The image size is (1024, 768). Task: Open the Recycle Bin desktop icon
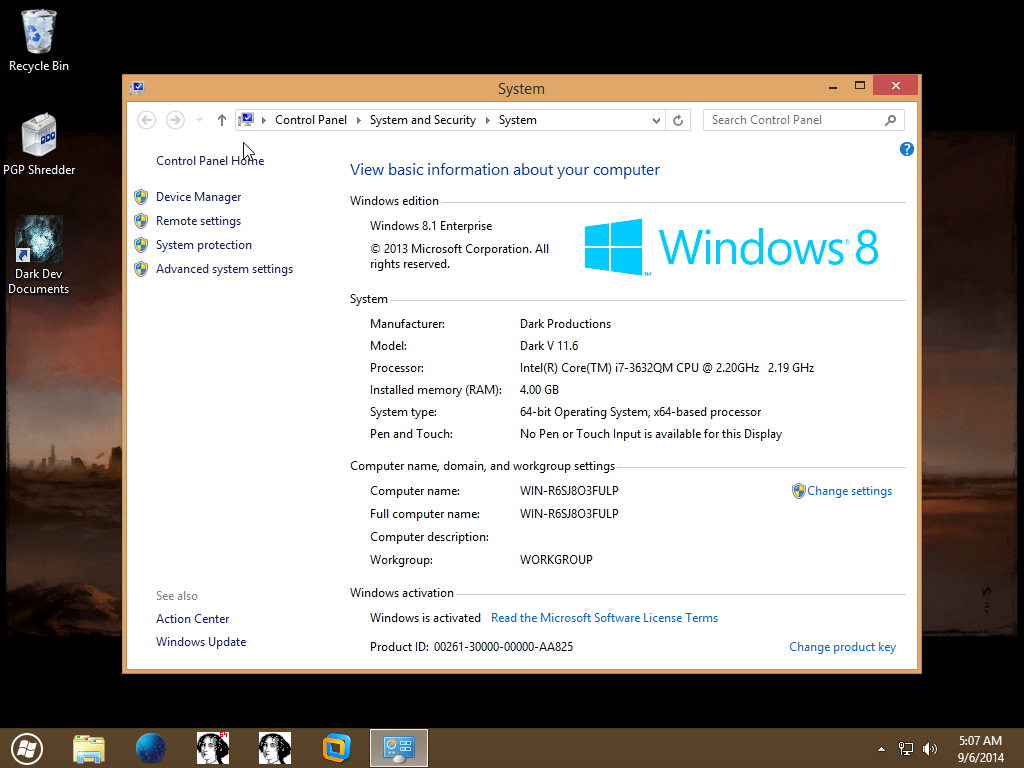[39, 40]
